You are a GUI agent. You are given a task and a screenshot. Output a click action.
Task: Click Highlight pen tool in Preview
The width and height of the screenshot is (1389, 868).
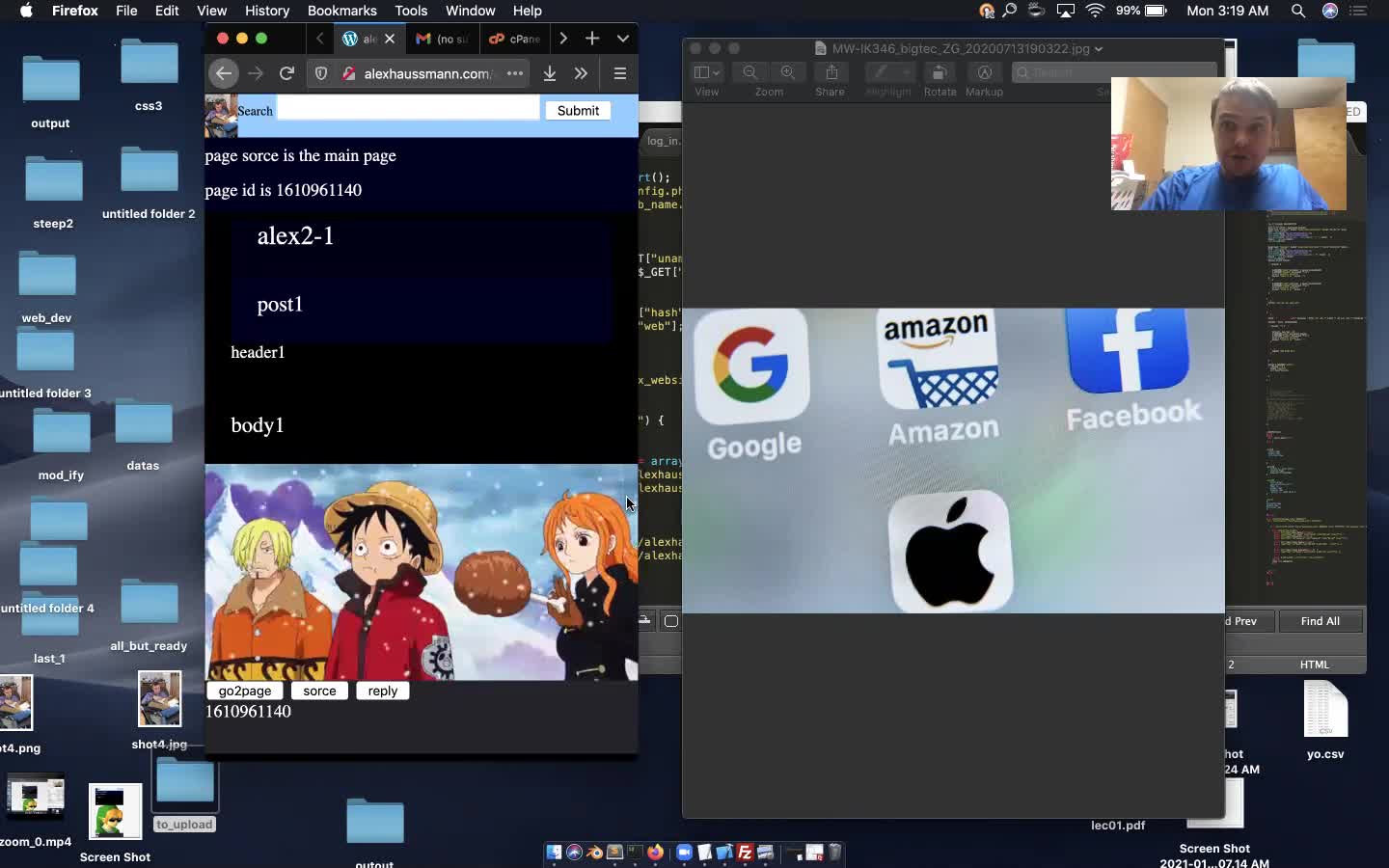pyautogui.click(x=880, y=72)
